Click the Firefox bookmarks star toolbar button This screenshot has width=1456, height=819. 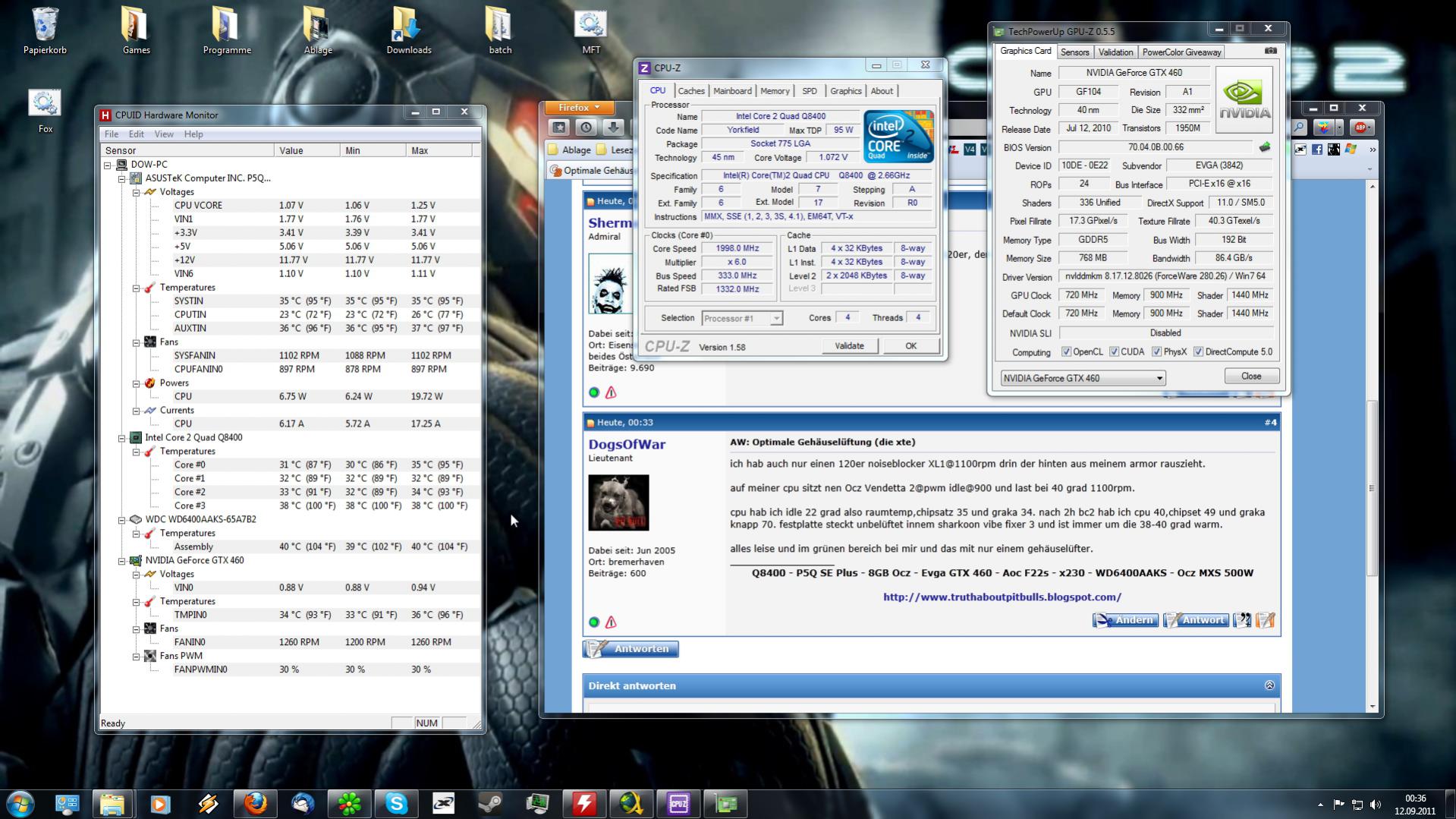click(559, 128)
